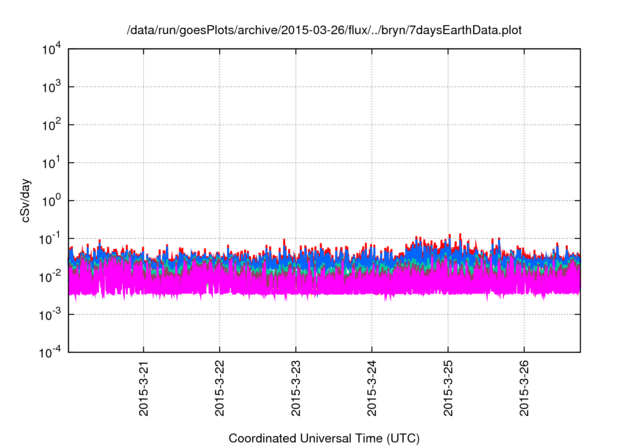Click the 2015-3-23 date tick label
The width and height of the screenshot is (640, 448).
(296, 388)
